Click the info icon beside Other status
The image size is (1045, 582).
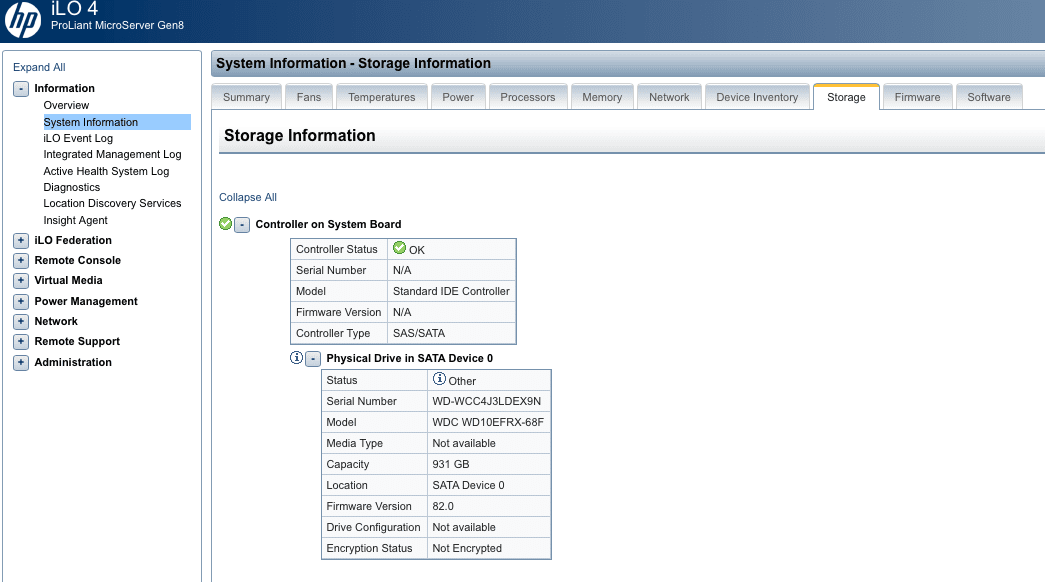439,380
